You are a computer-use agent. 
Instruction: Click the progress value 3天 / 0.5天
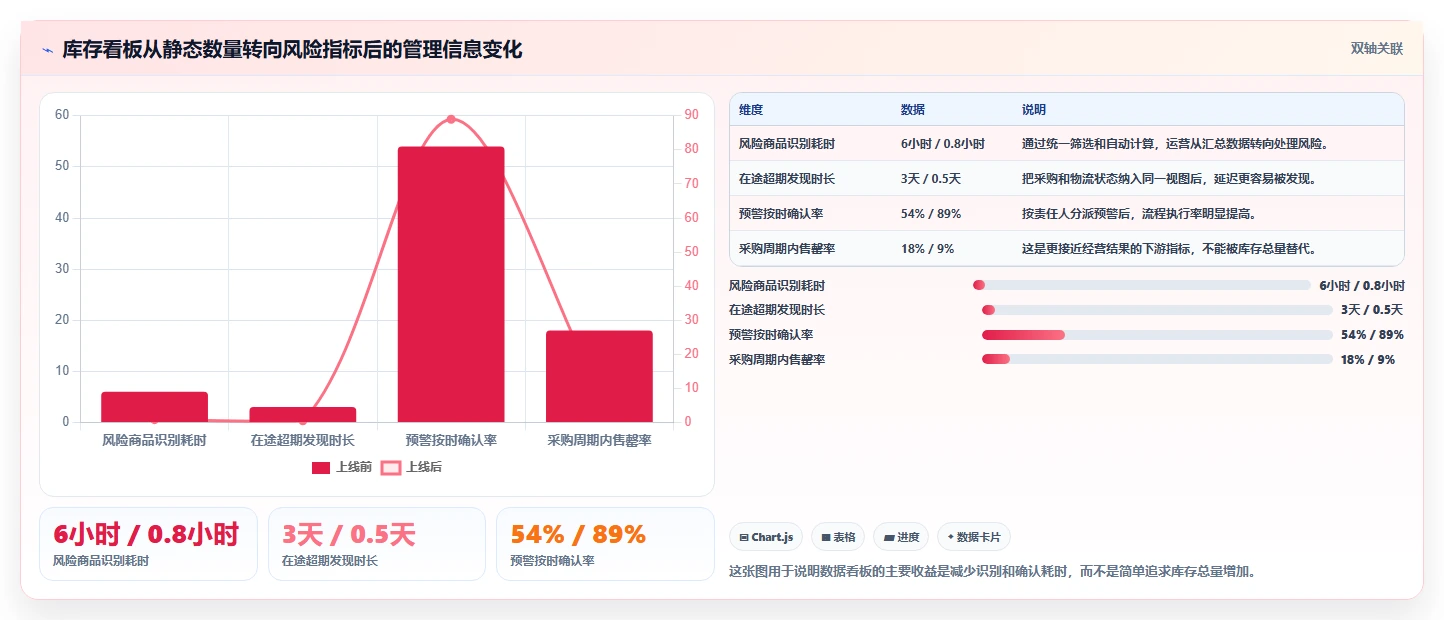(1372, 310)
